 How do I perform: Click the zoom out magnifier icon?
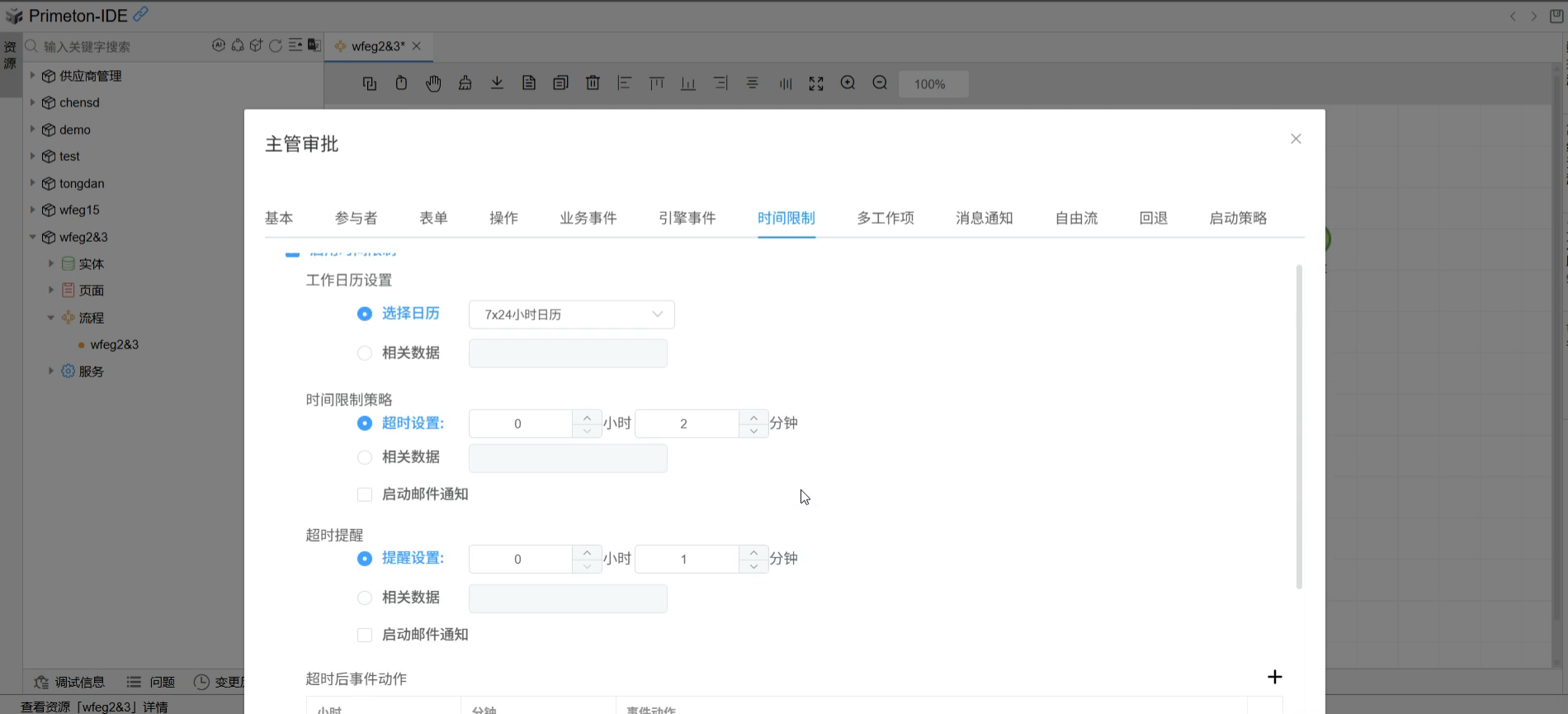tap(880, 83)
